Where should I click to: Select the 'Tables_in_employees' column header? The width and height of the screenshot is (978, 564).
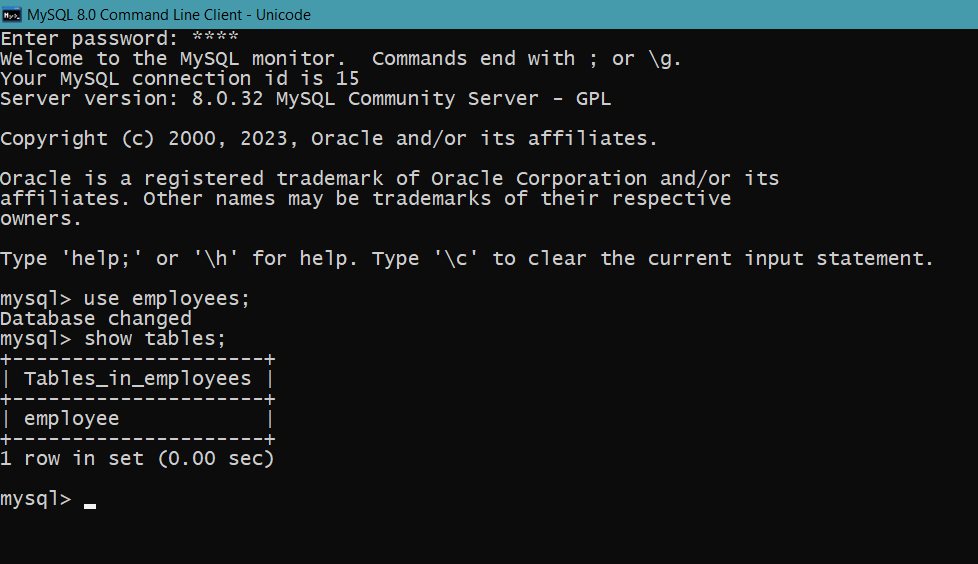137,379
